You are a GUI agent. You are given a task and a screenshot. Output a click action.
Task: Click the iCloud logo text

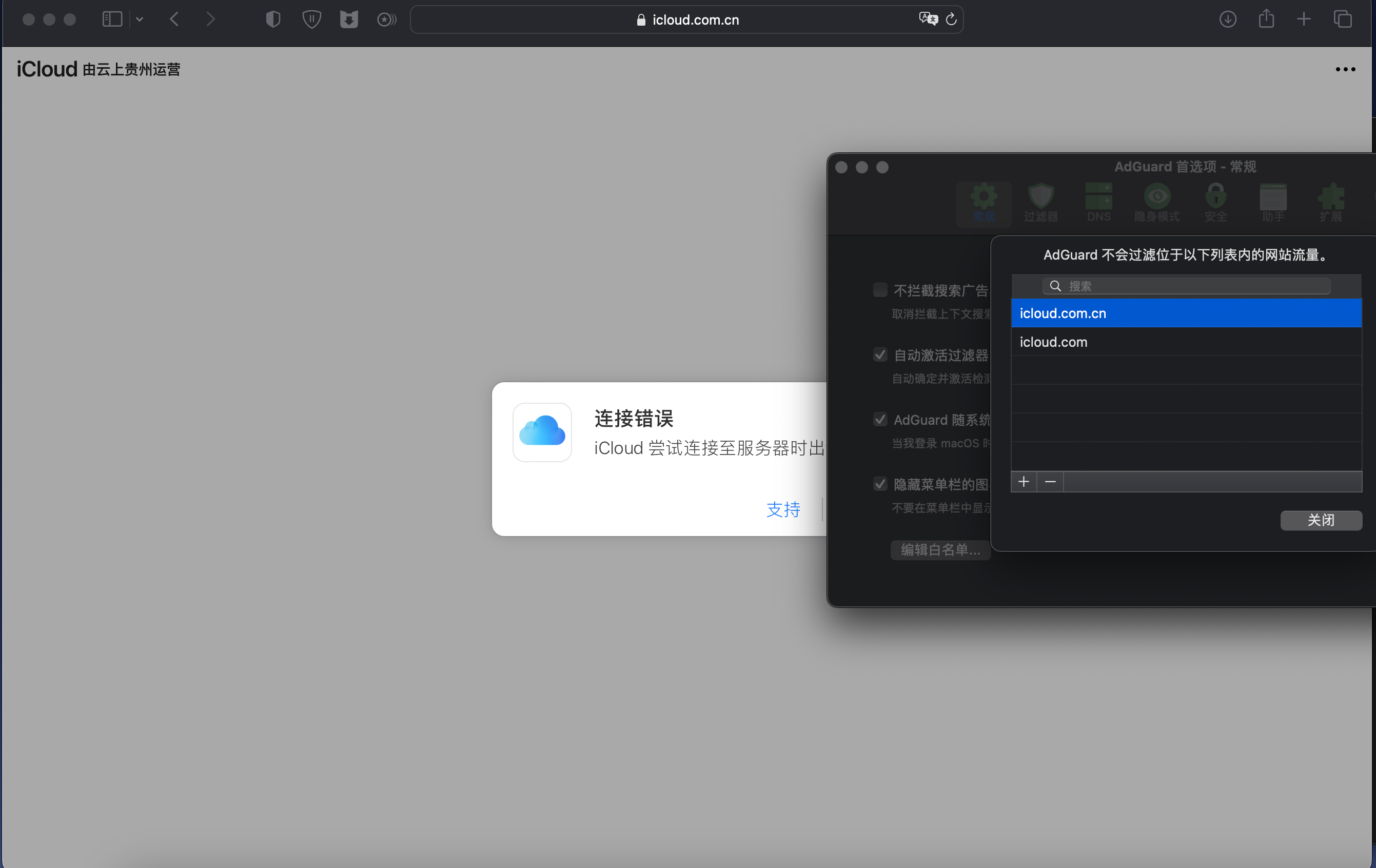click(x=47, y=69)
